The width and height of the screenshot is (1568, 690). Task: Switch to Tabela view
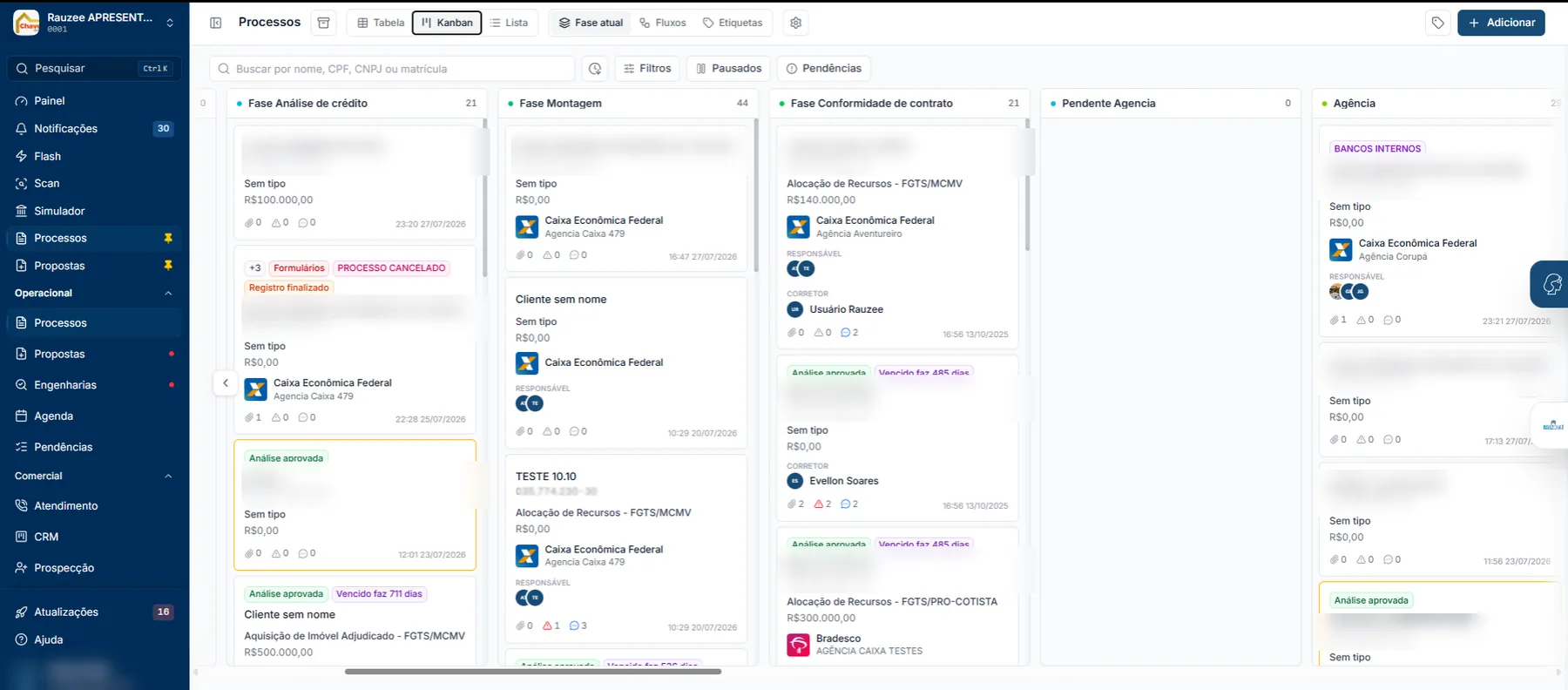click(x=381, y=23)
